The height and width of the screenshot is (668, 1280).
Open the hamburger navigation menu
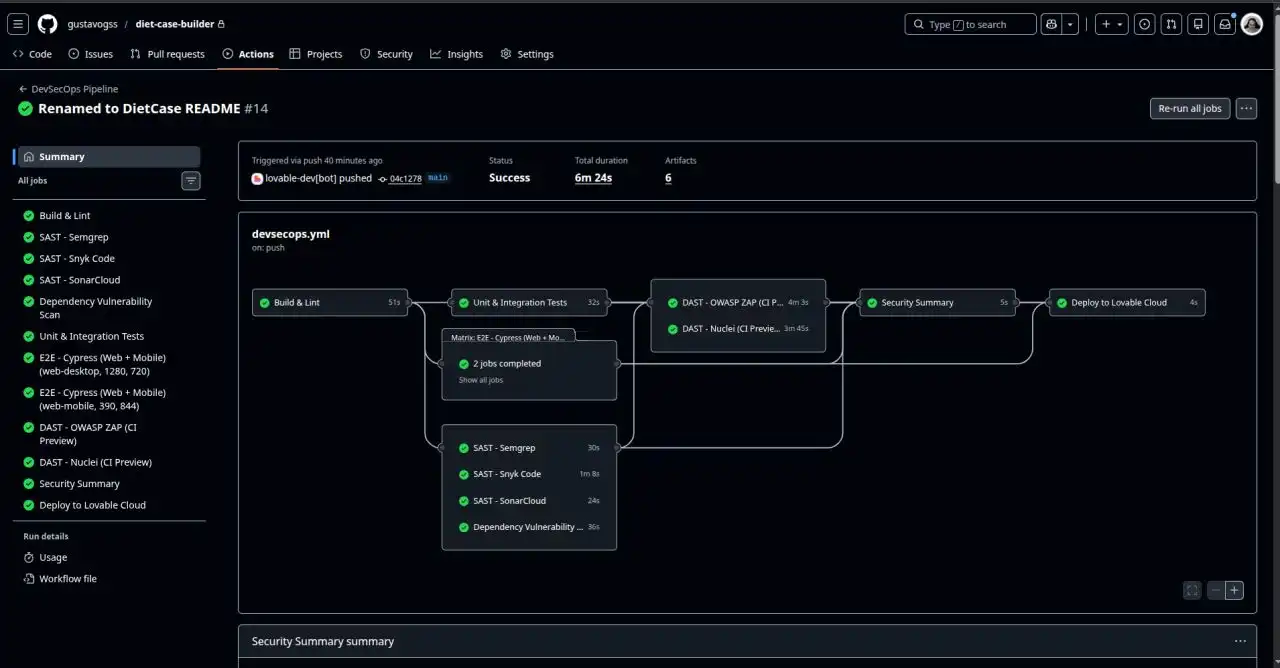click(x=18, y=24)
